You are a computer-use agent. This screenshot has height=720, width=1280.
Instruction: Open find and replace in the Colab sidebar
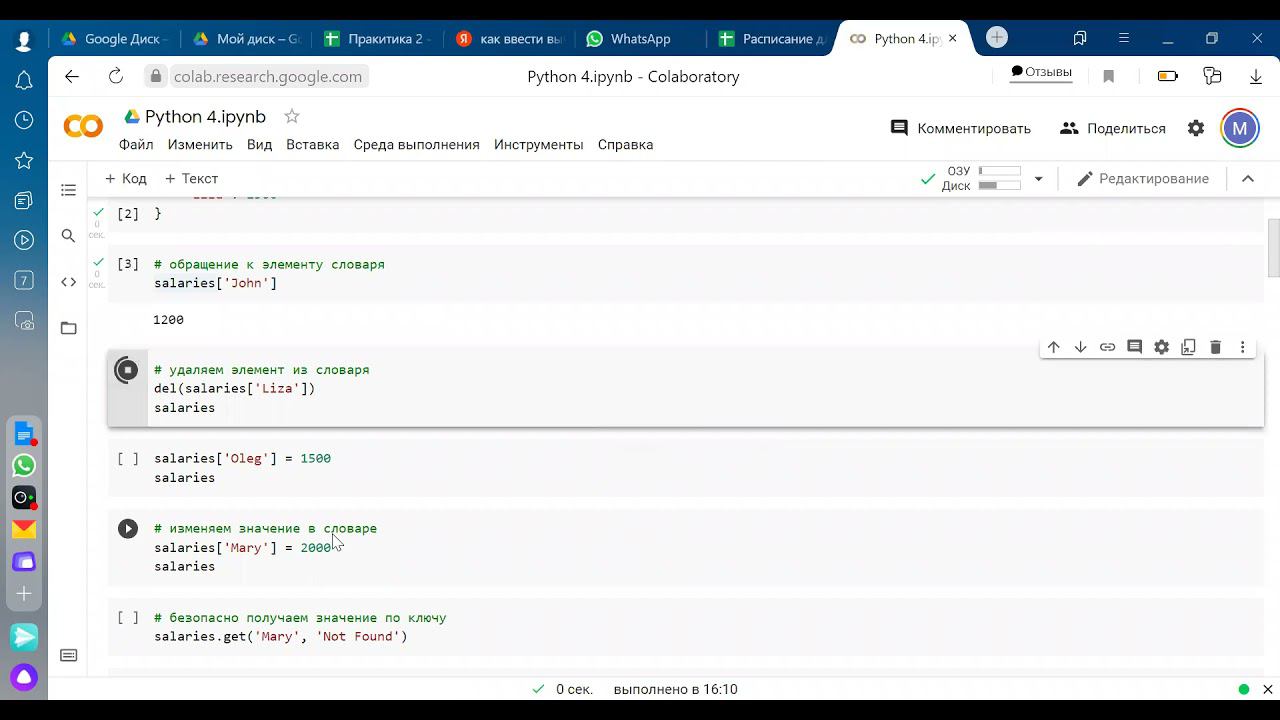(68, 236)
